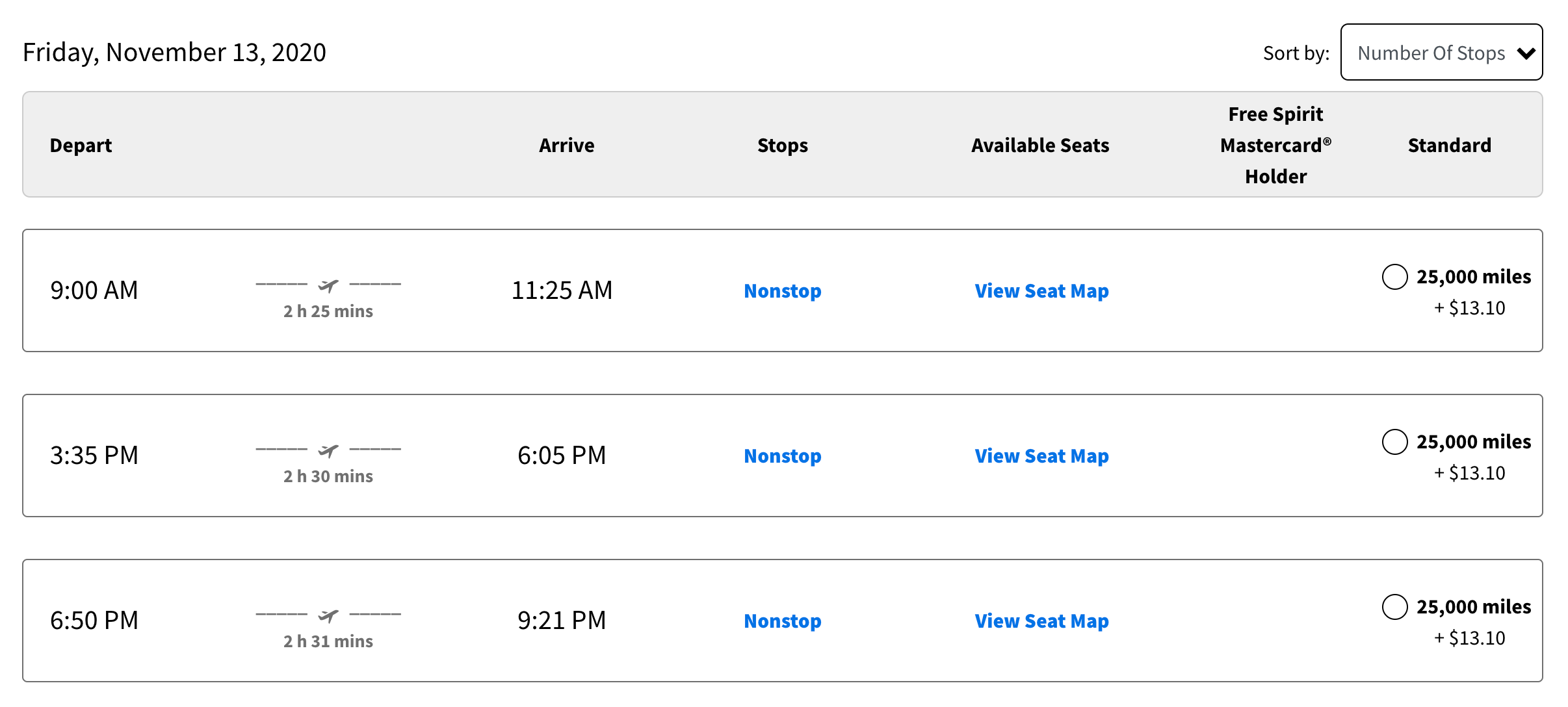The width and height of the screenshot is (1568, 707).
Task: Click the Arrive column header
Action: (566, 145)
